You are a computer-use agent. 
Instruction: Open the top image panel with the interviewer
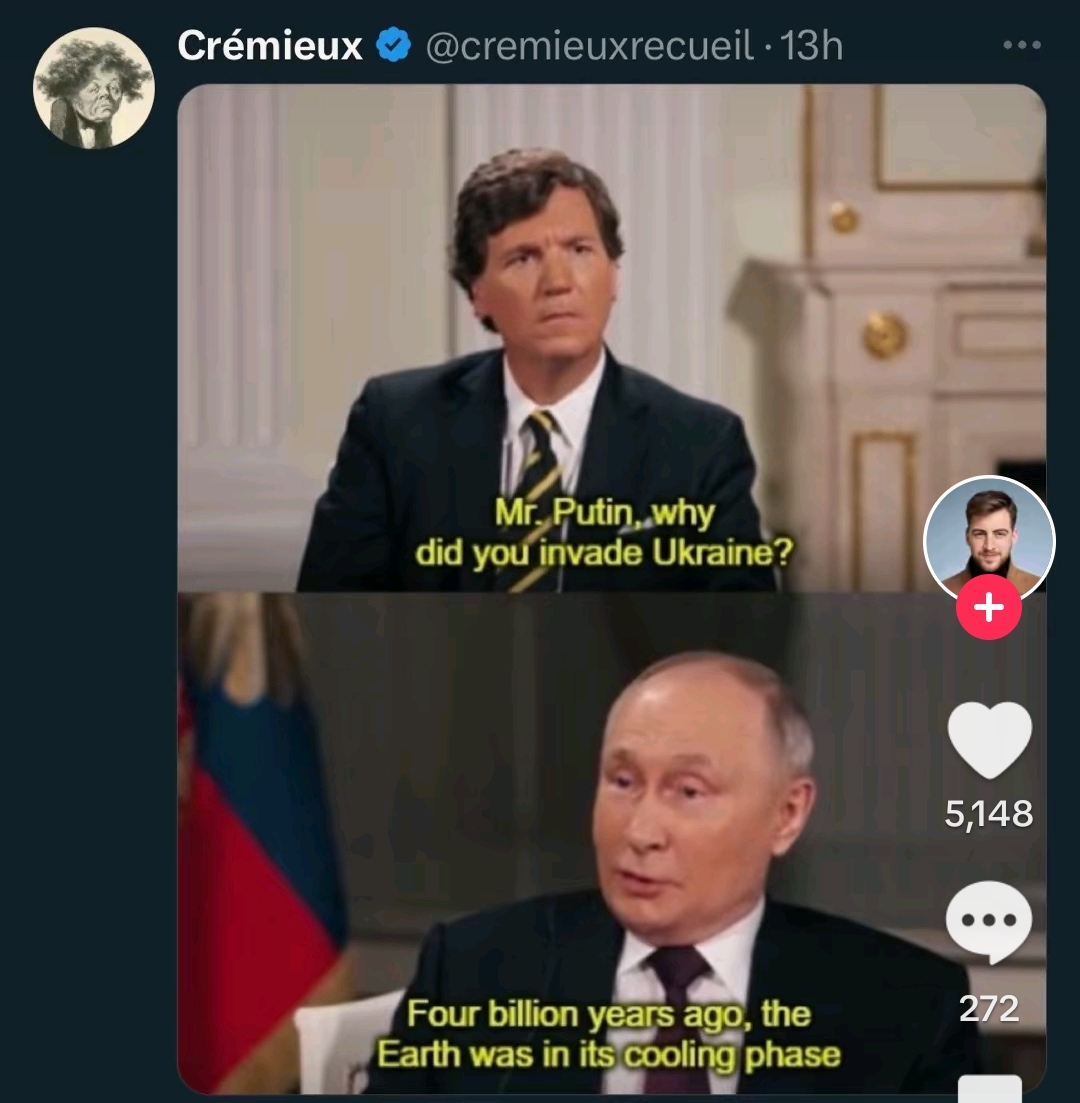click(611, 338)
